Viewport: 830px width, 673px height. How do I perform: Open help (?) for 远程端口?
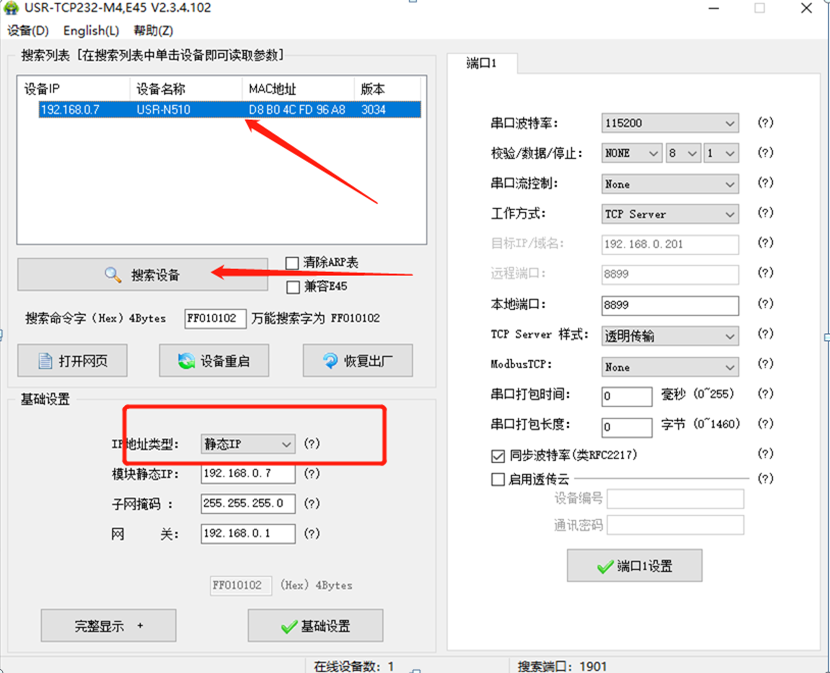[765, 273]
